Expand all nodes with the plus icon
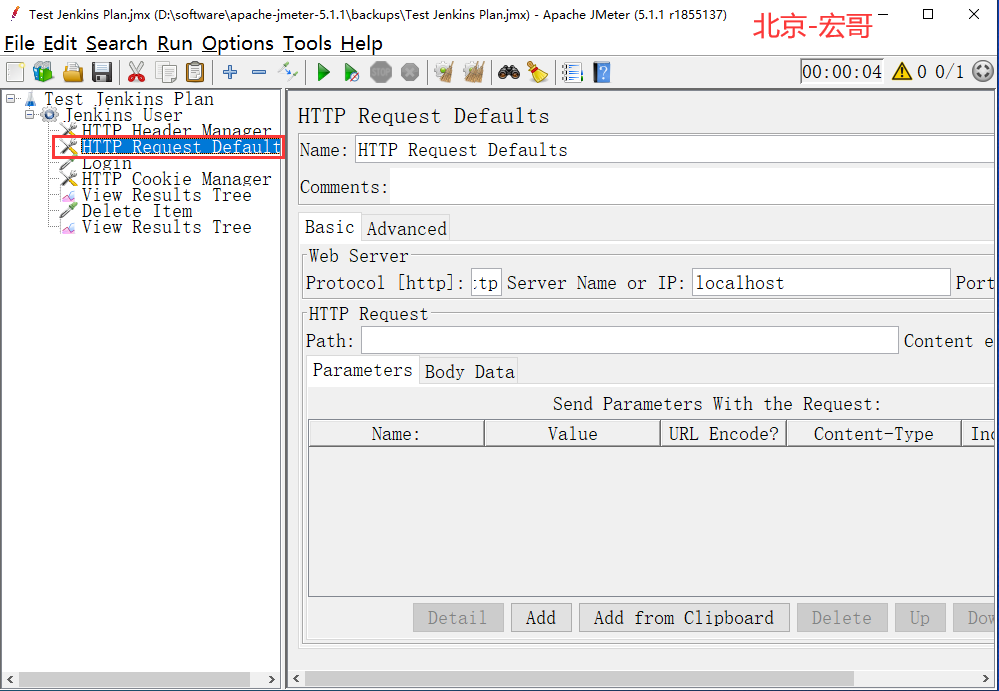The image size is (999, 691). click(230, 72)
